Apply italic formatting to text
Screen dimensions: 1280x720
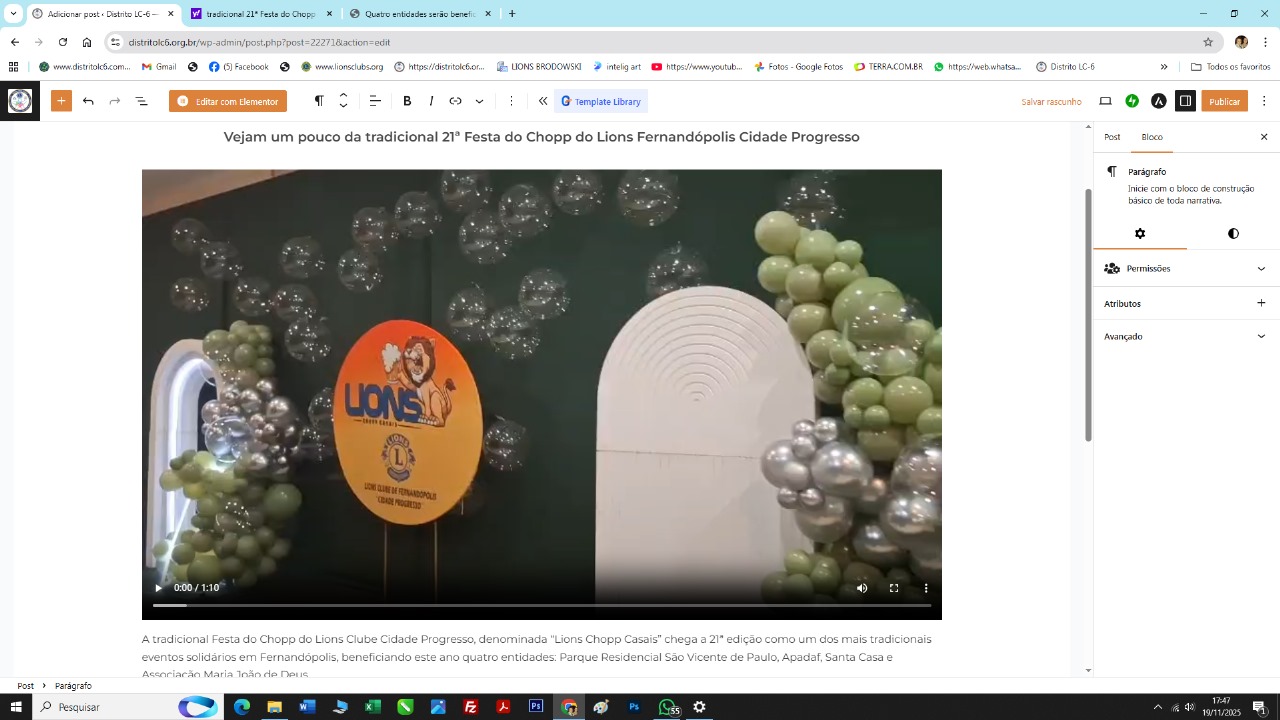pos(431,101)
